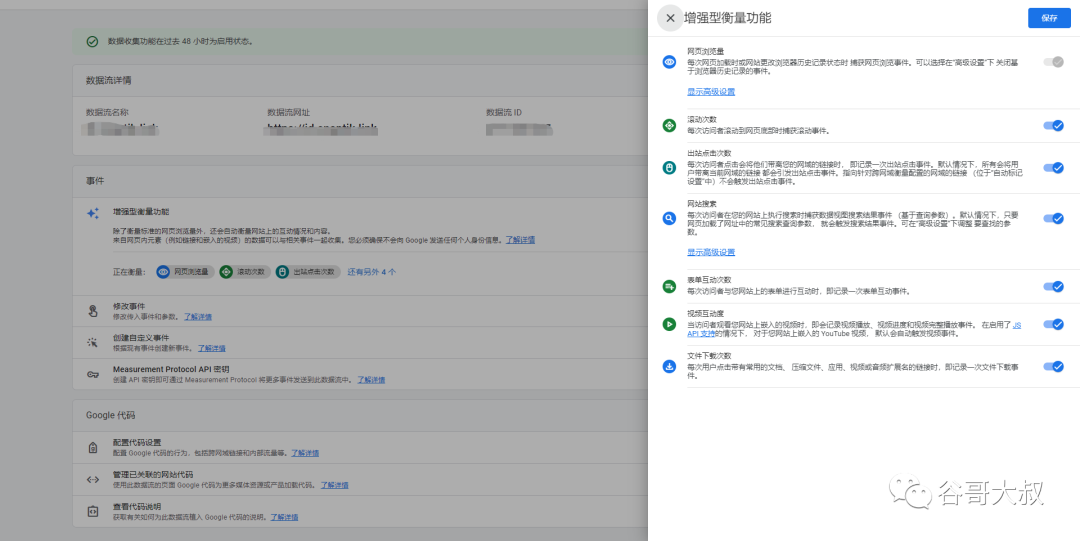Click the 表单互动次数 form icon
The height and width of the screenshot is (541, 1080).
click(x=669, y=286)
